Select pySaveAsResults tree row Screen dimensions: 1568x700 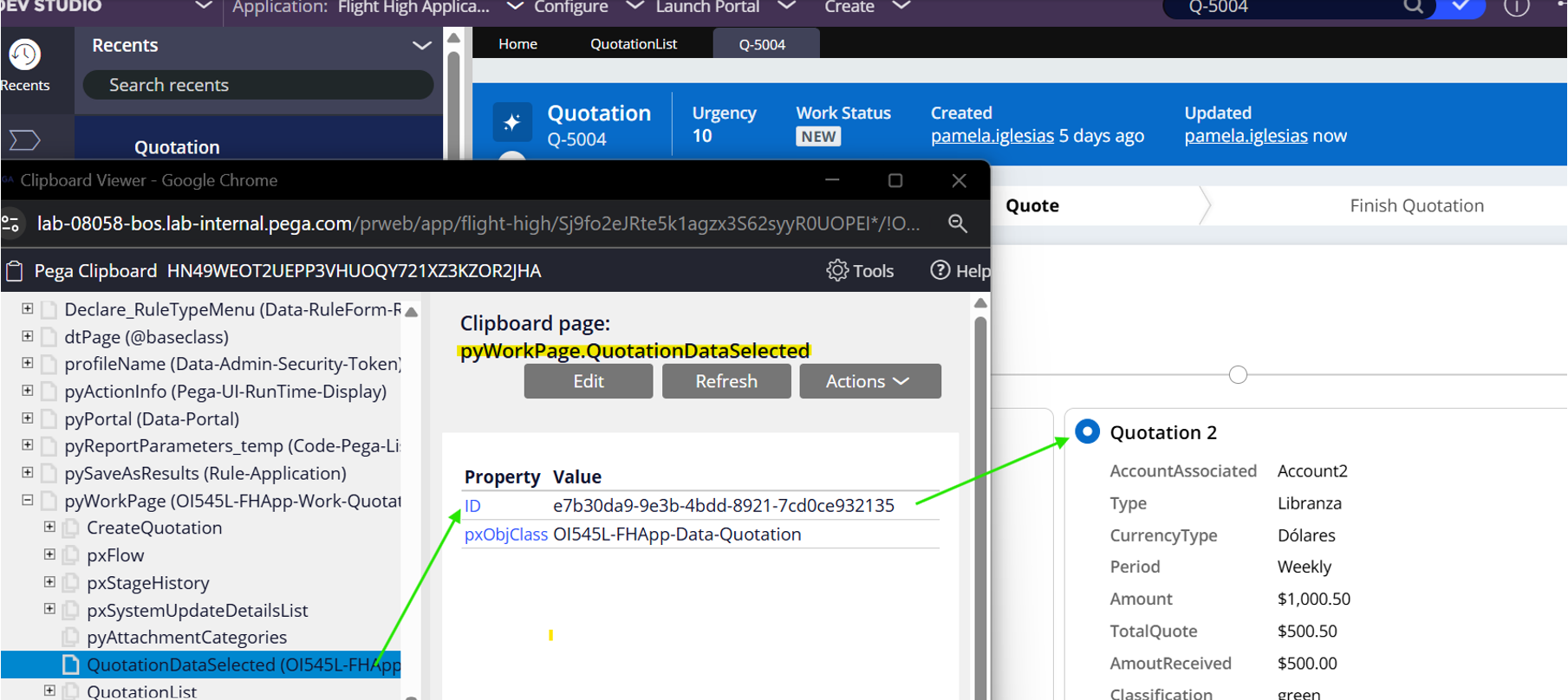coord(205,473)
